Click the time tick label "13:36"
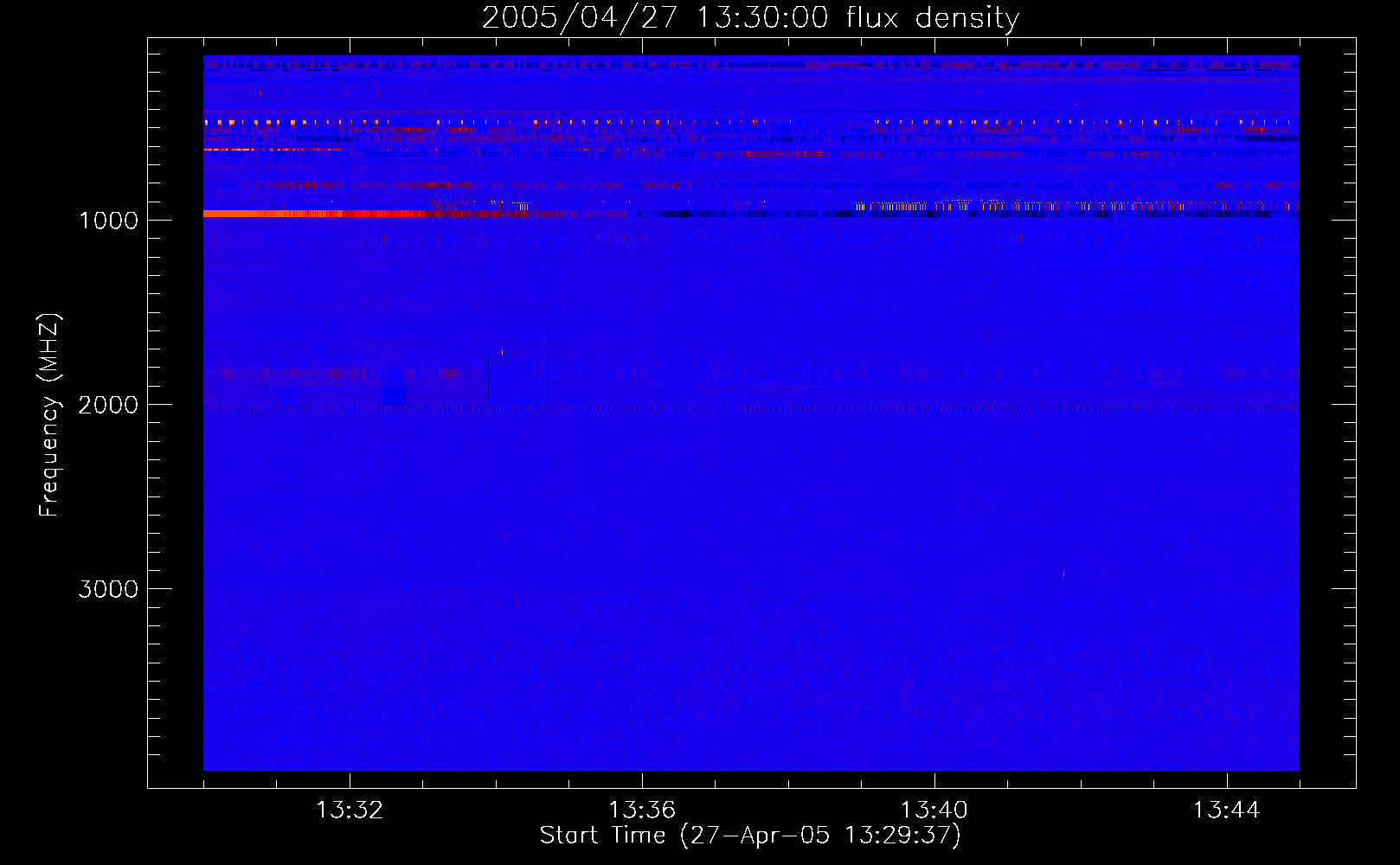The height and width of the screenshot is (865, 1400). (x=642, y=811)
